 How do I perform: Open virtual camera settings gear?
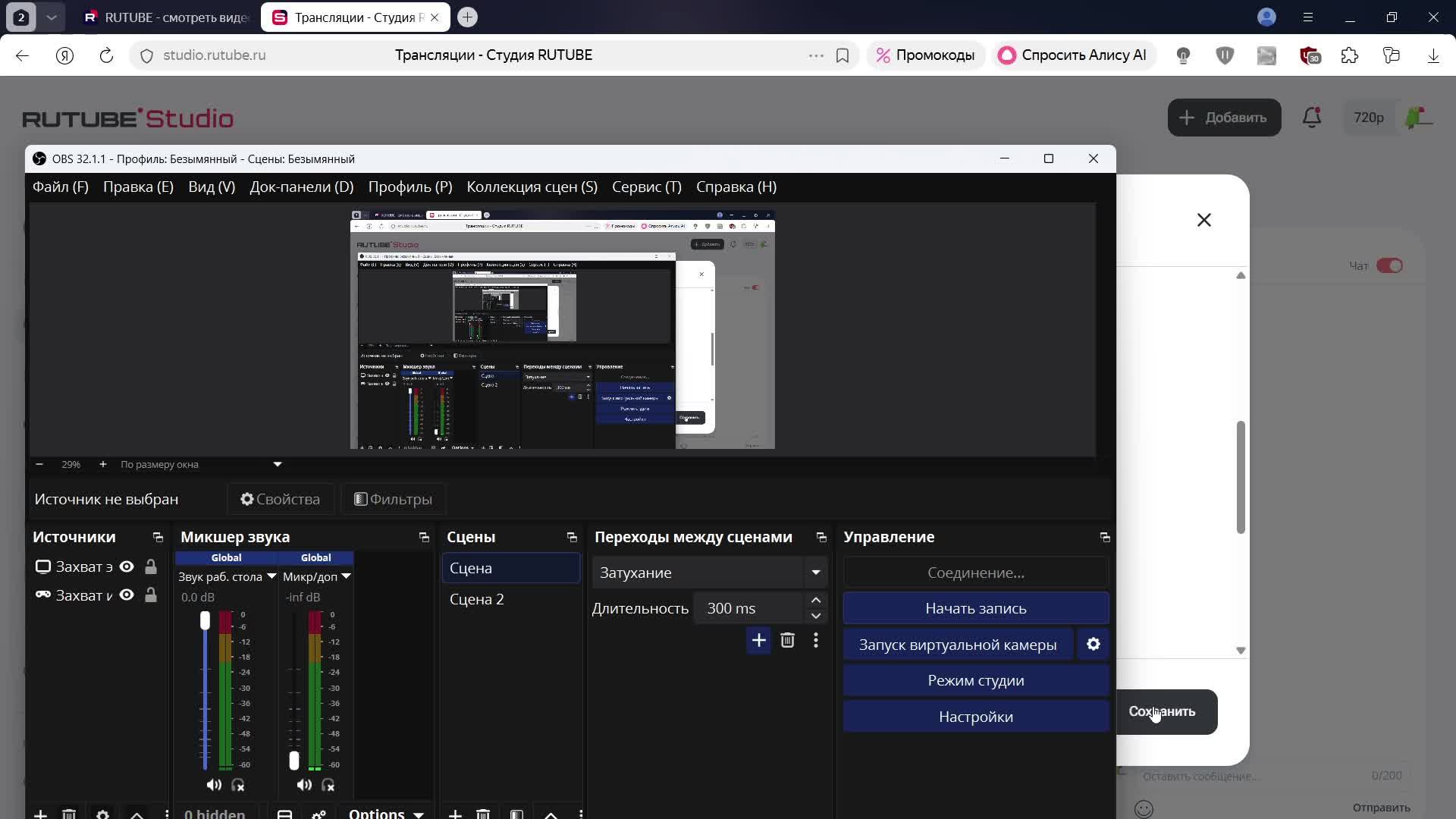click(1093, 644)
